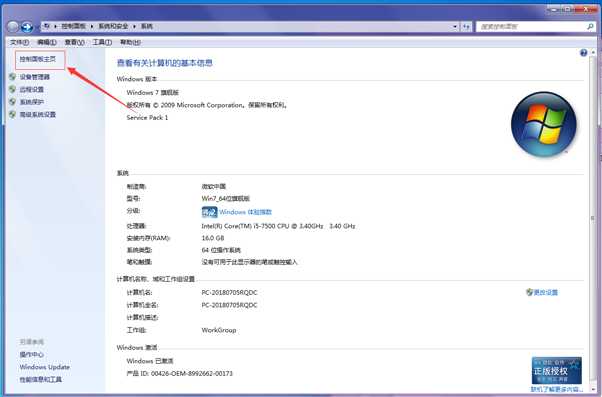Click the product ID 00426-OEM-8992662-00173
Image resolution: width=602 pixels, height=397 pixels.
[x=192, y=374]
